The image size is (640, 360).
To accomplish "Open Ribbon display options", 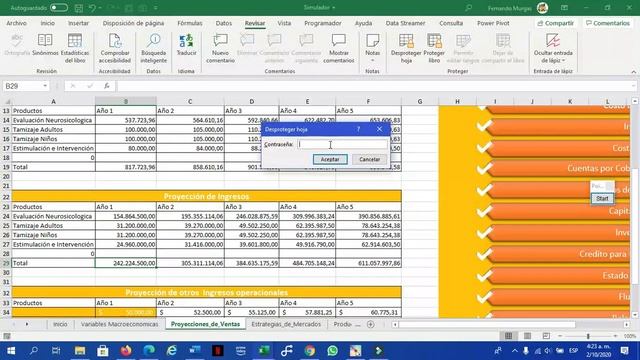I will (x=564, y=8).
